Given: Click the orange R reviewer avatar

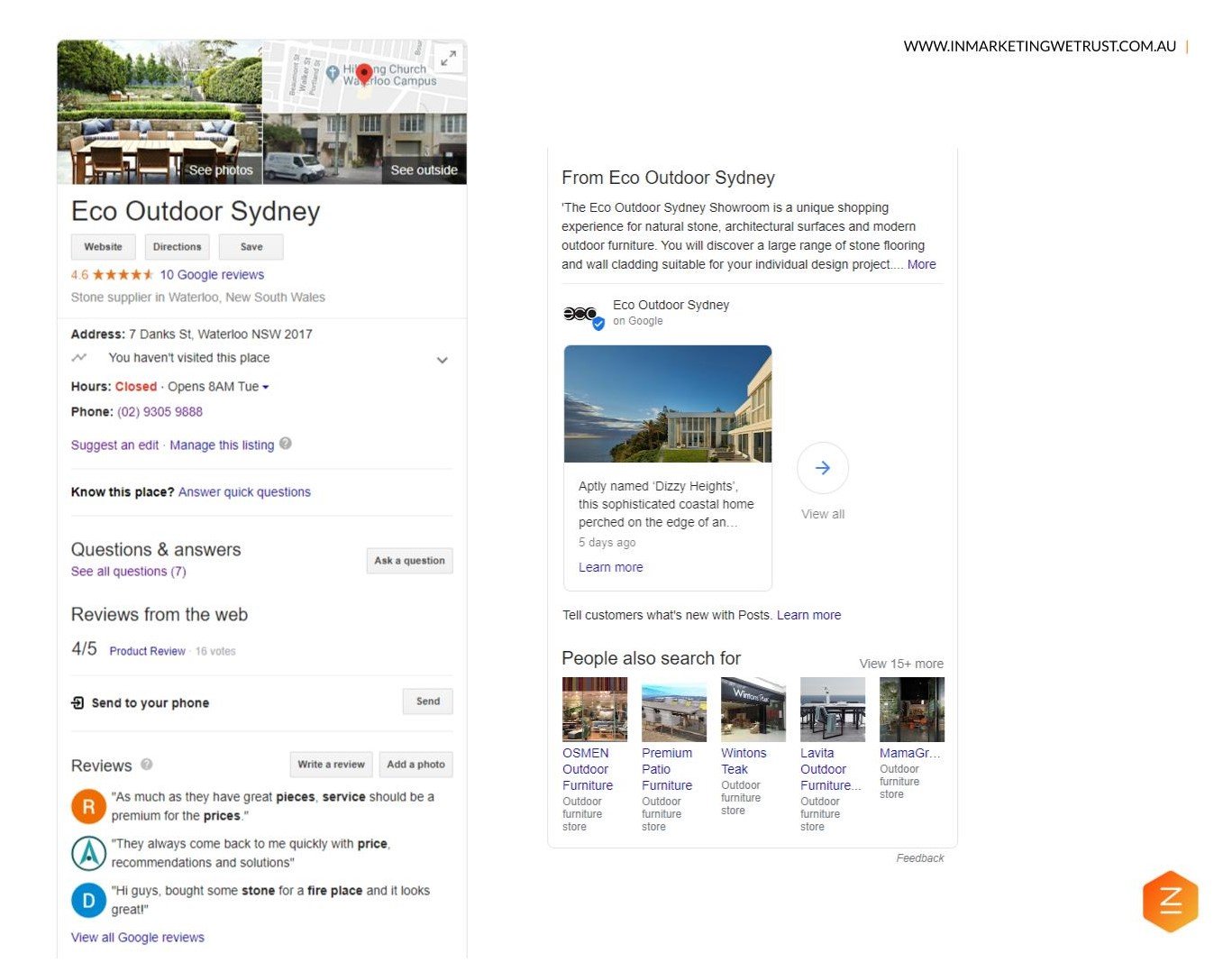Looking at the screenshot, I should click(88, 806).
